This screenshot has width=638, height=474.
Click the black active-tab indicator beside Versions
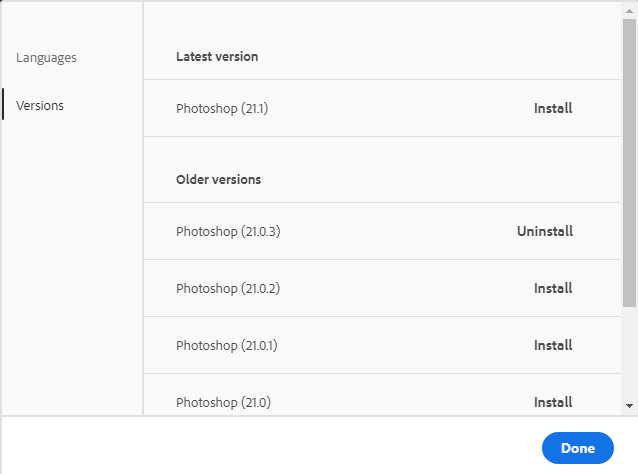3,105
